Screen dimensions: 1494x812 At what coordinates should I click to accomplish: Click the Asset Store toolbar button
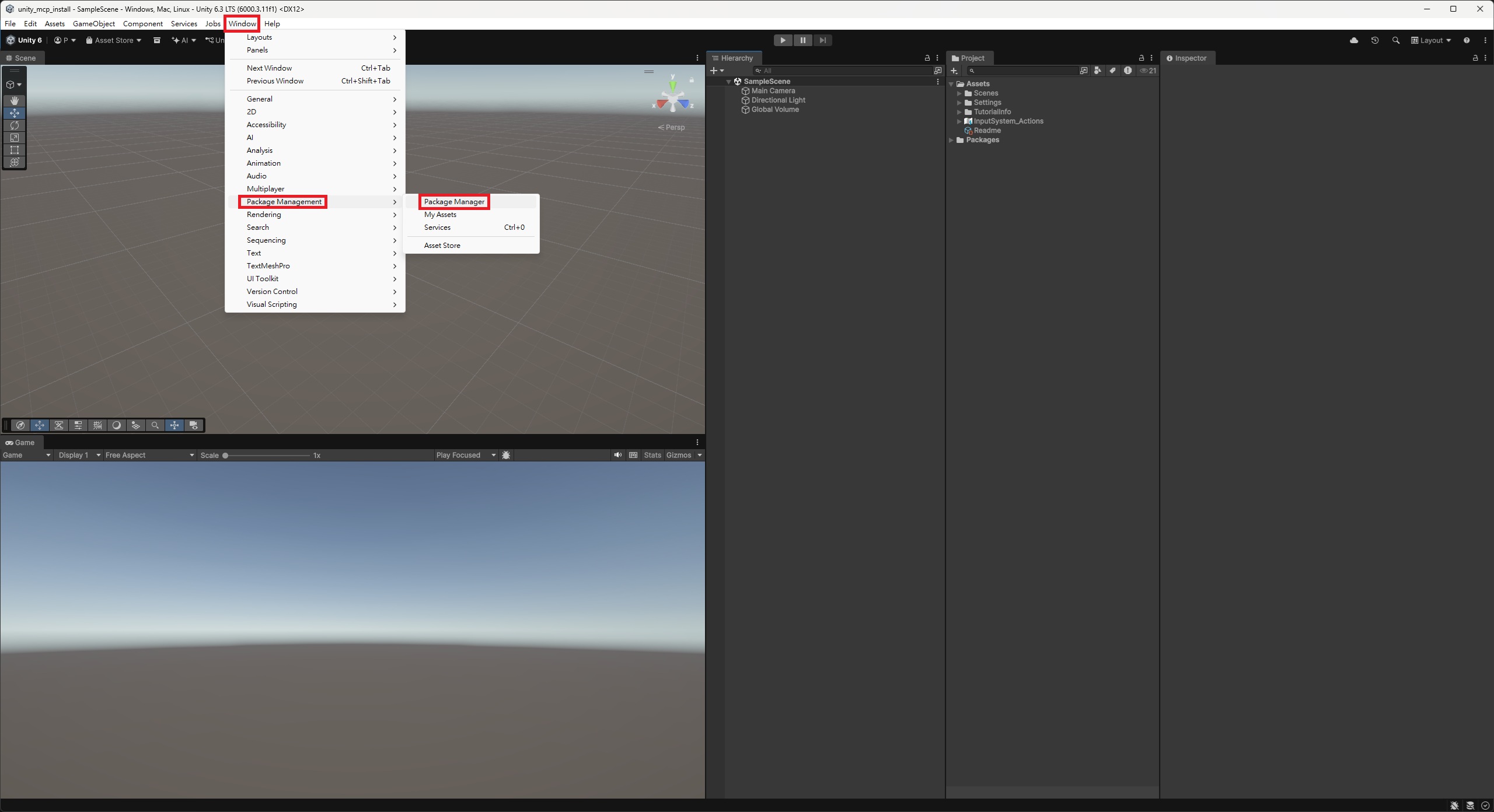114,40
